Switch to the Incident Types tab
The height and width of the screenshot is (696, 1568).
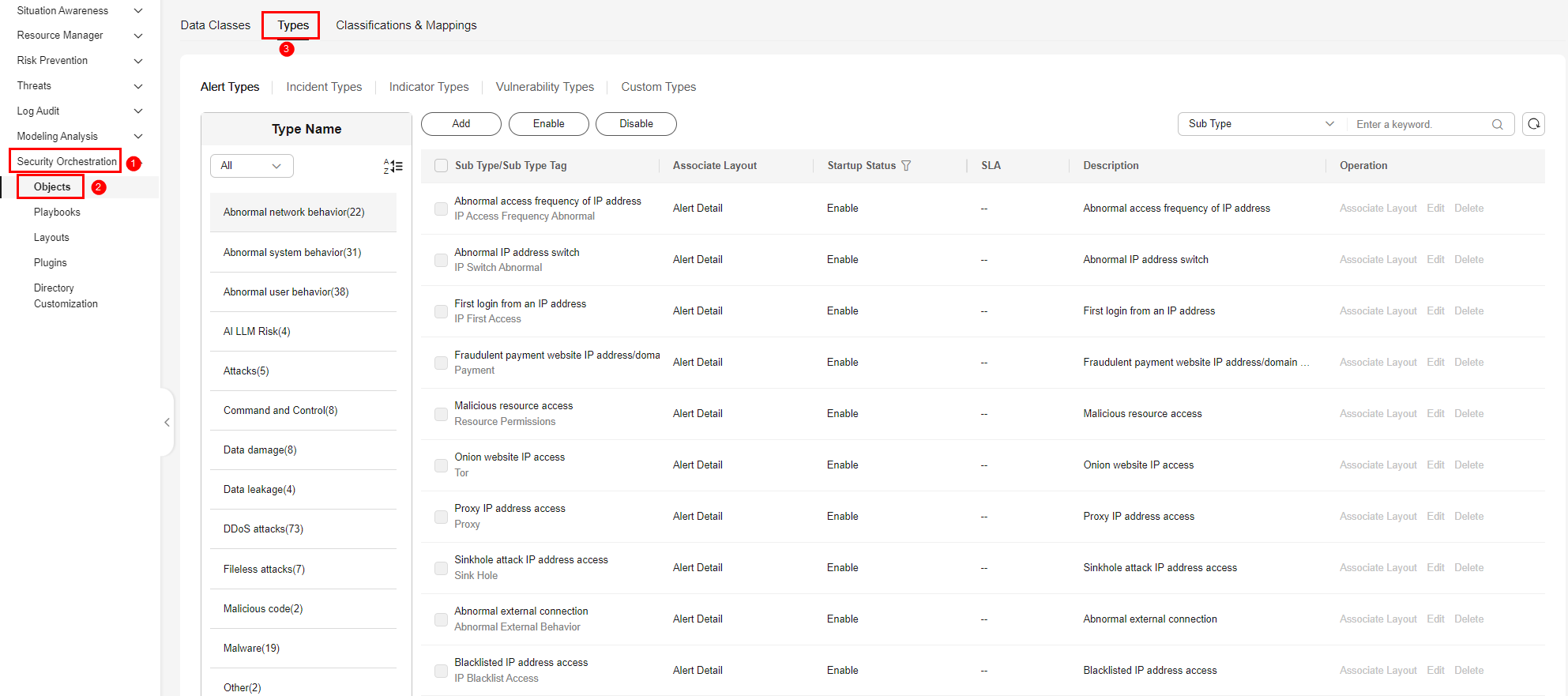[x=324, y=87]
